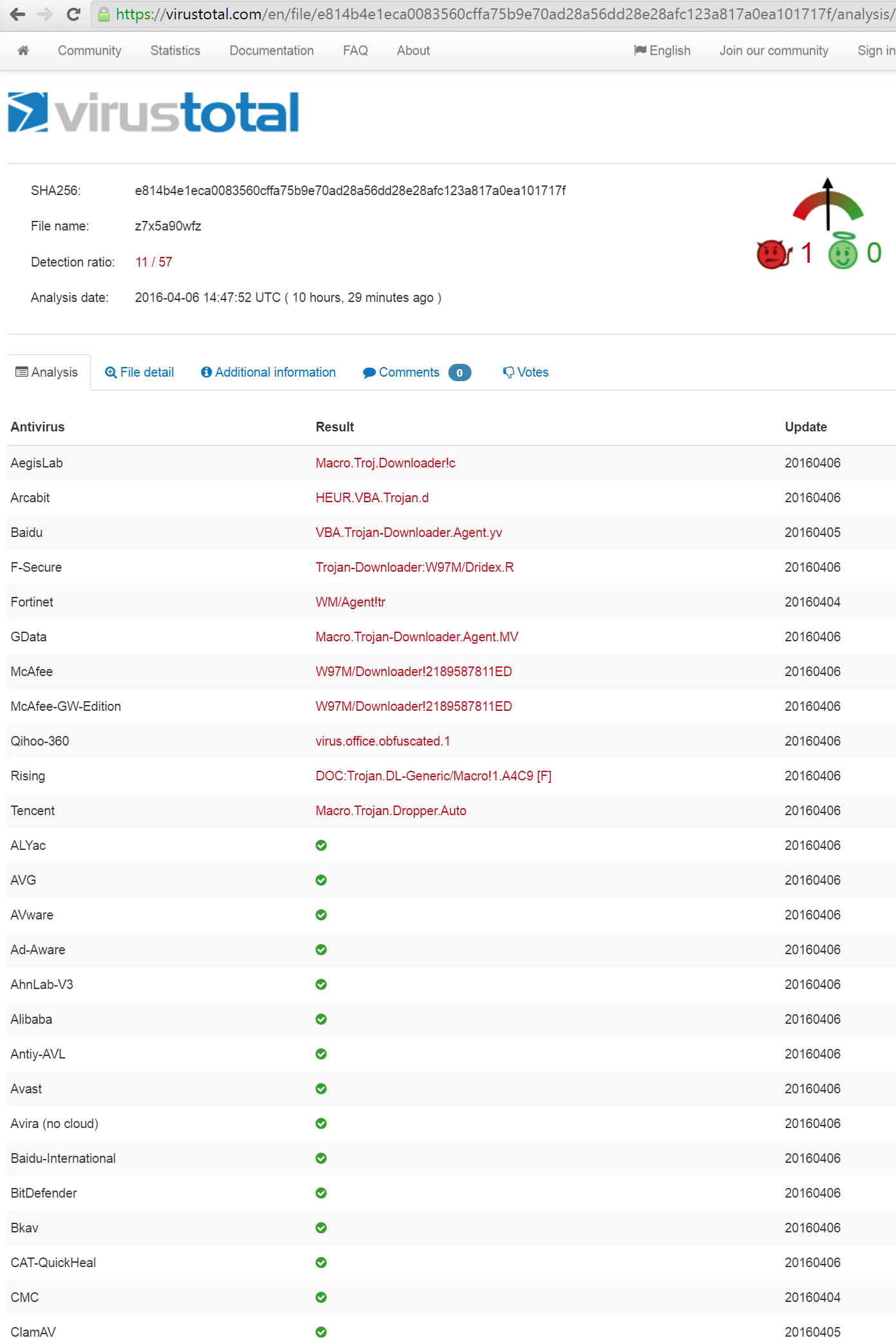Screen dimensions: 896x1338
Task: Click Join our community link
Action: (x=774, y=50)
